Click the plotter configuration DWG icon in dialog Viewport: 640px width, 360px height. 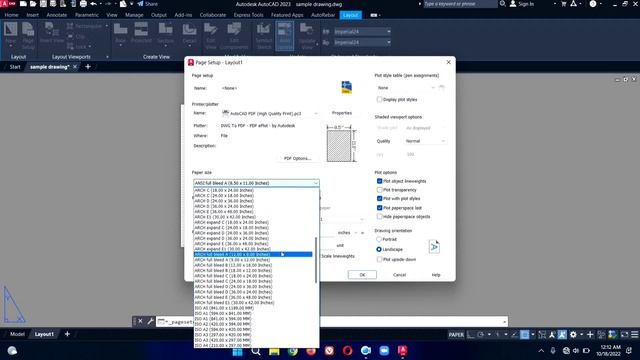pyautogui.click(x=347, y=87)
